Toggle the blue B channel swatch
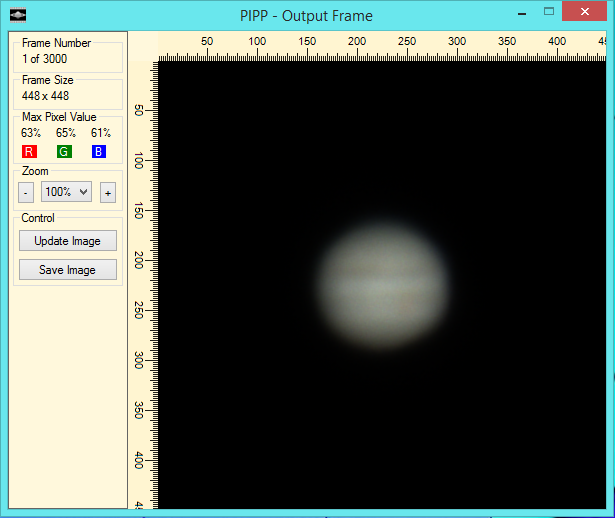The width and height of the screenshot is (615, 518). (99, 151)
